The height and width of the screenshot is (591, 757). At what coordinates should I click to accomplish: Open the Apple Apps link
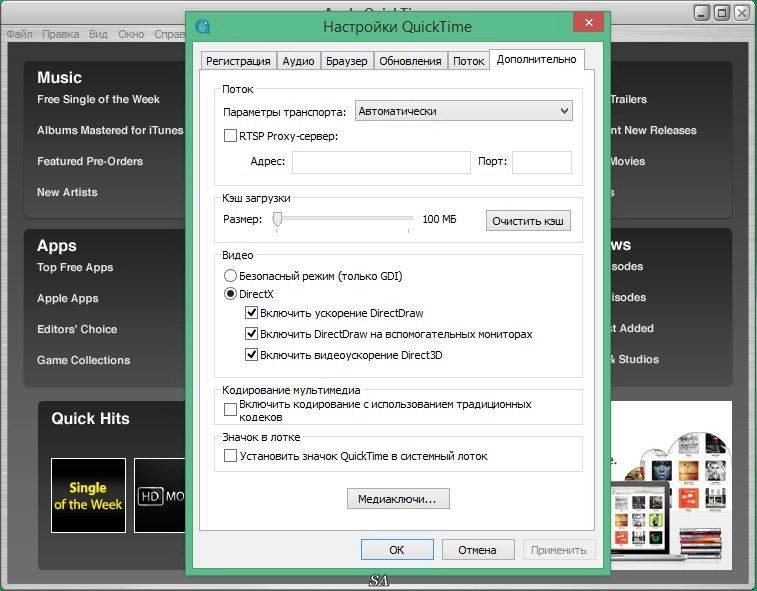tap(68, 298)
